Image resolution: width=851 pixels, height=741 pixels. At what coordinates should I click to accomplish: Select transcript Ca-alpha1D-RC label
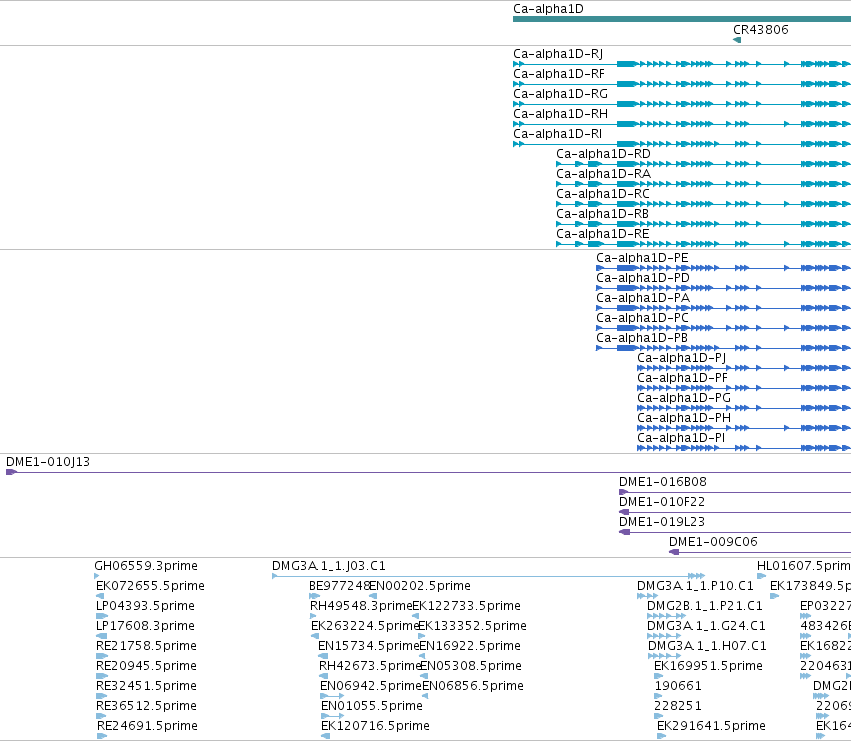(602, 194)
